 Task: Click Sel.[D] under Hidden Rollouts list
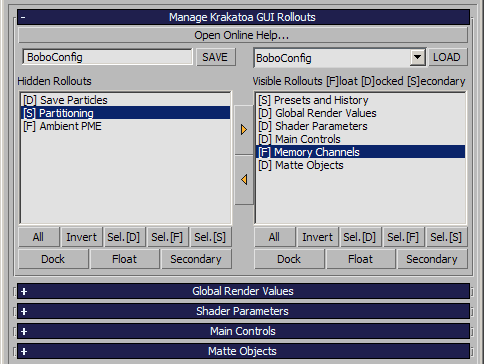[124, 237]
